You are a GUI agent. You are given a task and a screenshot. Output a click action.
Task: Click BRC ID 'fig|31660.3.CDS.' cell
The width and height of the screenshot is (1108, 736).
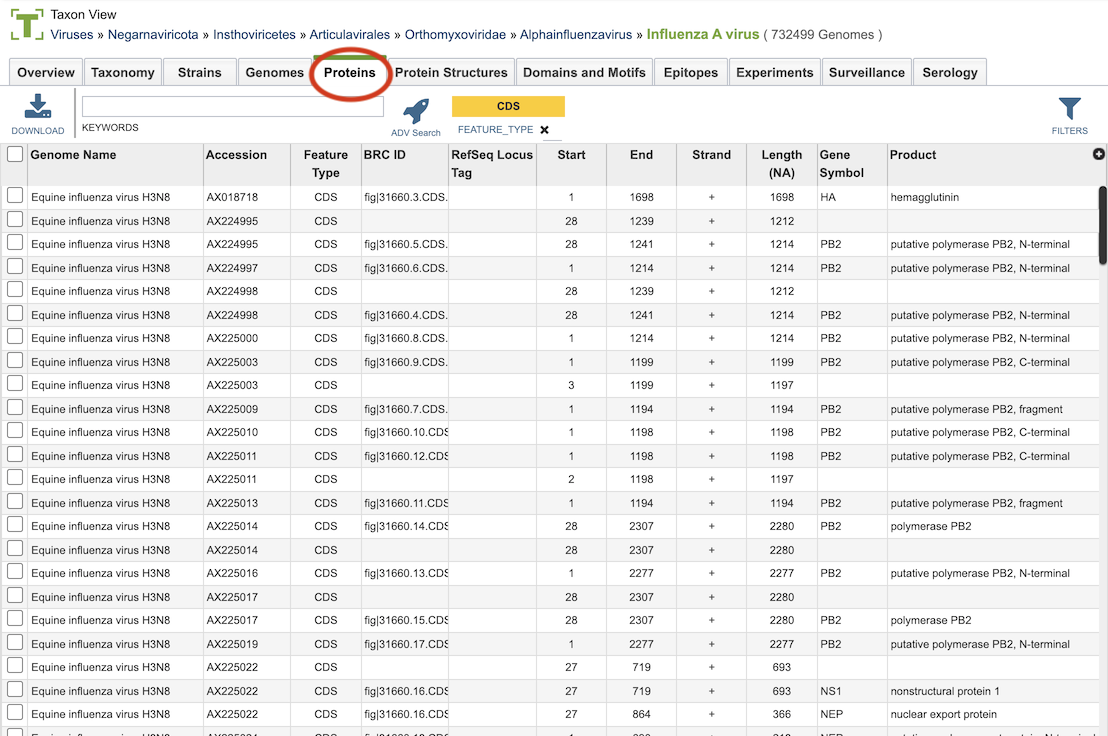406,197
